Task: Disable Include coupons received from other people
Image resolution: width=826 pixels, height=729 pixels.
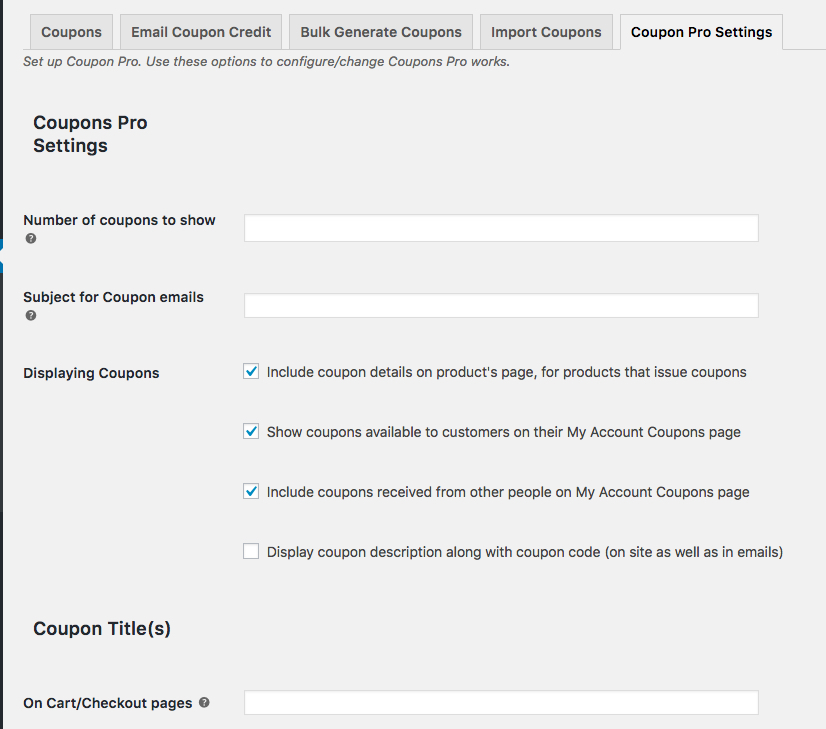Action: click(x=251, y=492)
